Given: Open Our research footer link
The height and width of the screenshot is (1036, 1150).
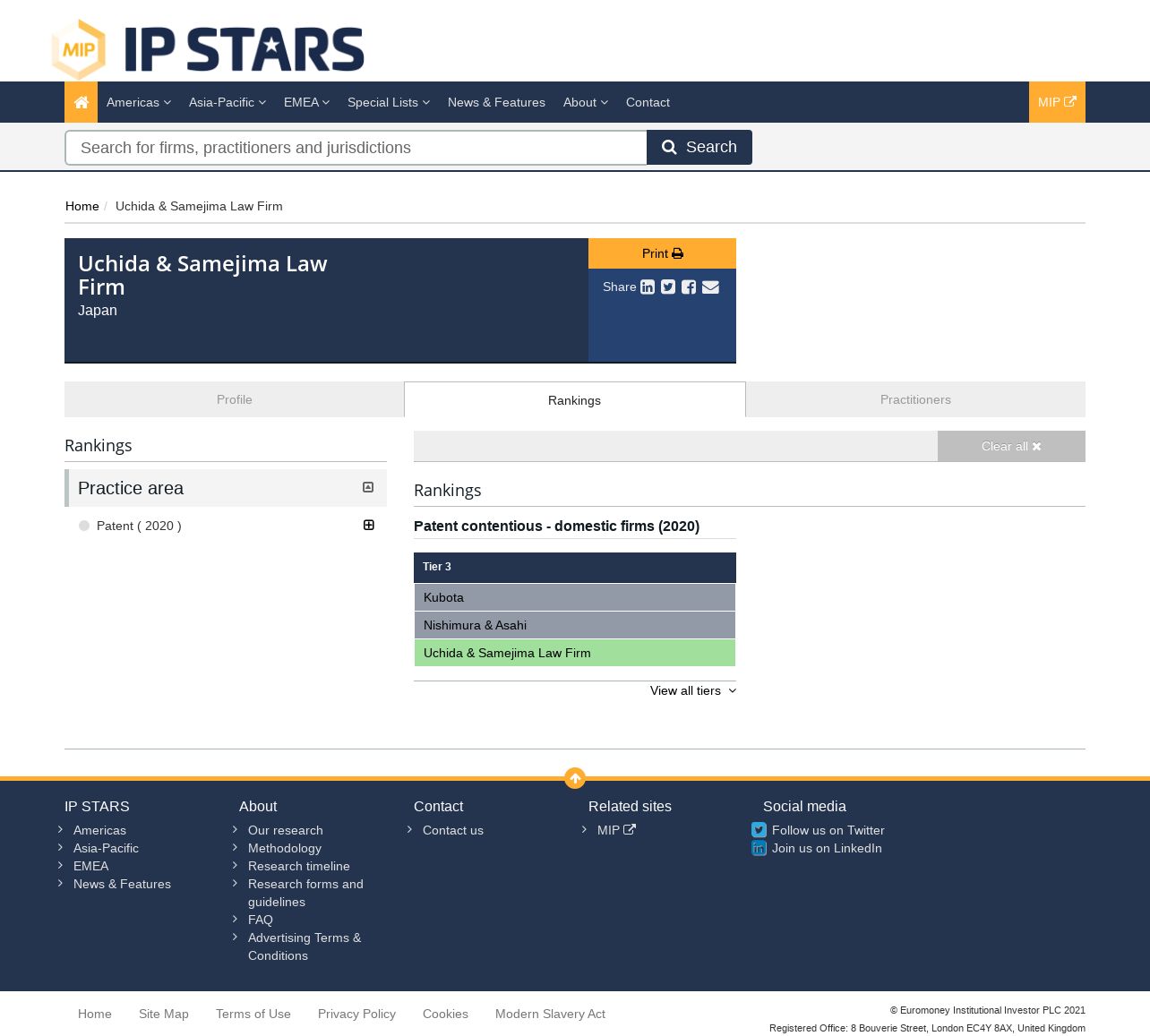Looking at the screenshot, I should [286, 830].
